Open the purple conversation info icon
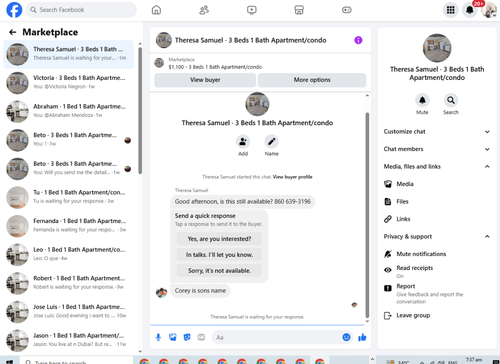Screen dimensions: 500x364 [x=358, y=40]
